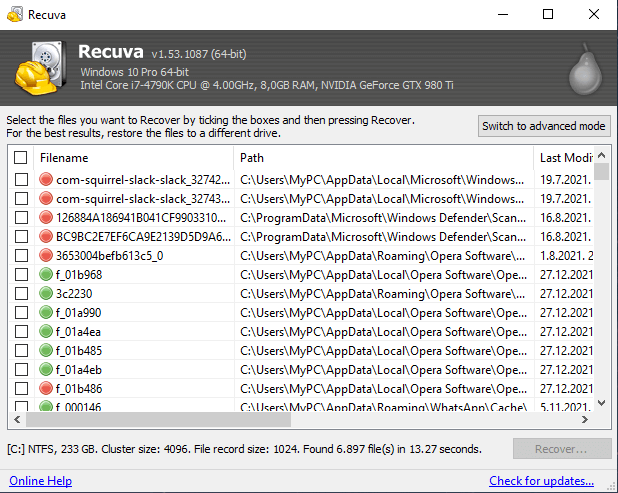Tick the select-all checkbox in header
The width and height of the screenshot is (618, 493).
coord(20,158)
